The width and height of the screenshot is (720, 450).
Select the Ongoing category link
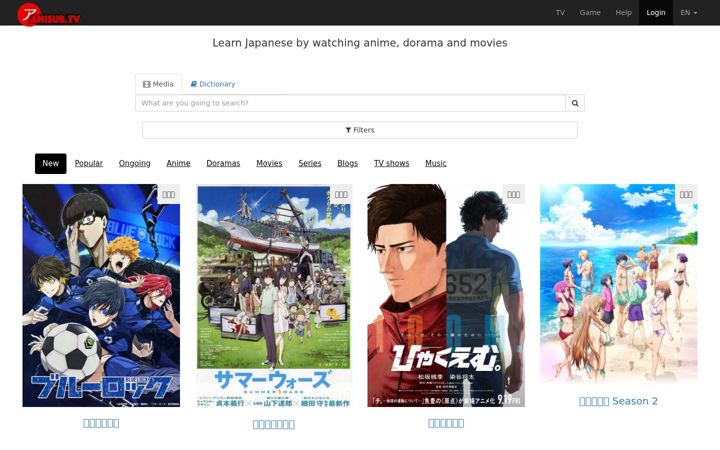coord(135,163)
